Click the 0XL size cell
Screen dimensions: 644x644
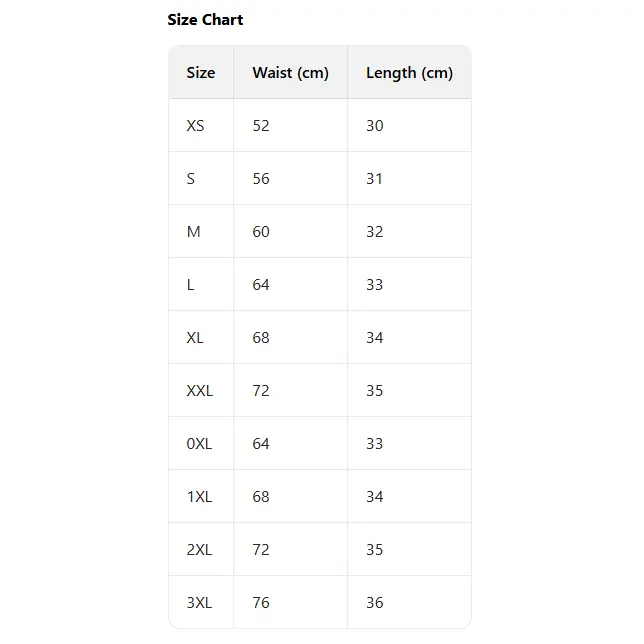click(x=199, y=443)
